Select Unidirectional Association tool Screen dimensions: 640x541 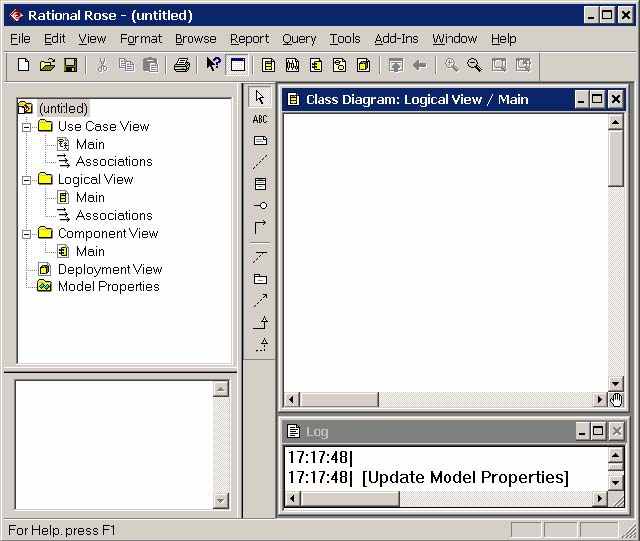pos(260,227)
